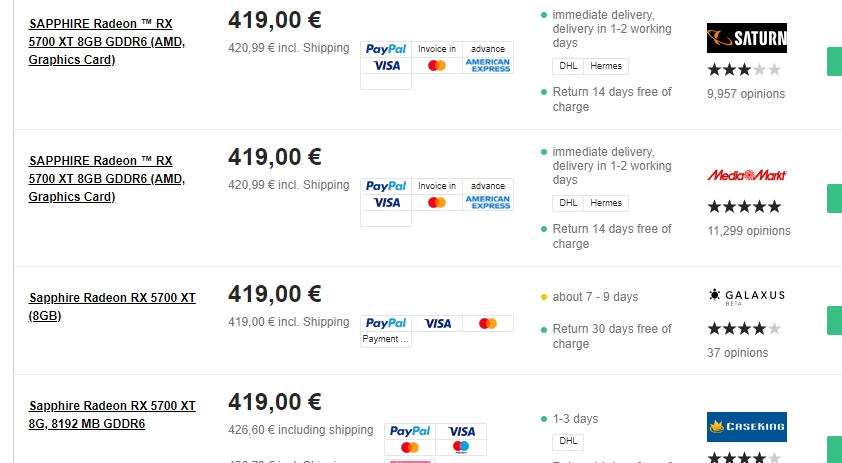Click Maestro icon in Caseking offer
The height and width of the screenshot is (463, 842).
461,447
